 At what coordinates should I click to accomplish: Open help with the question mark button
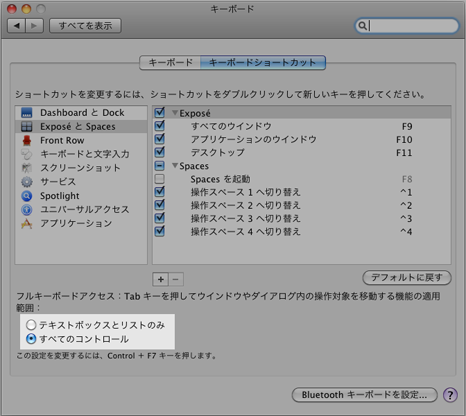450,395
